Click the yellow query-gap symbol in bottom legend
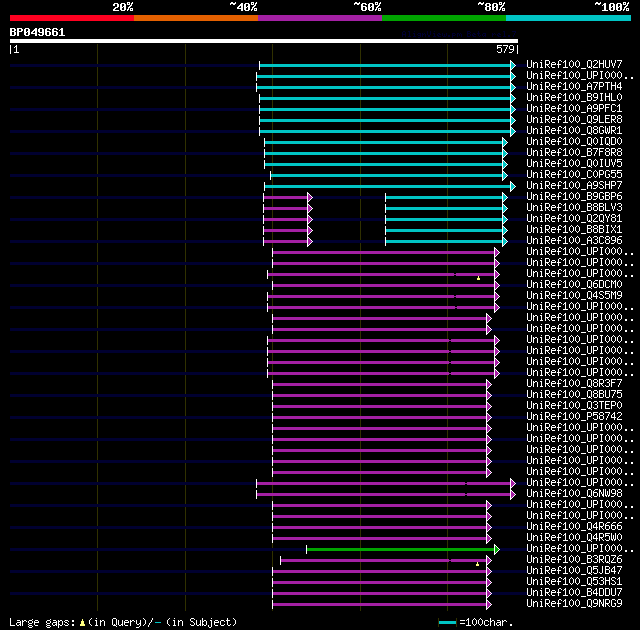Viewport: 640px width, 630px height. click(82, 623)
